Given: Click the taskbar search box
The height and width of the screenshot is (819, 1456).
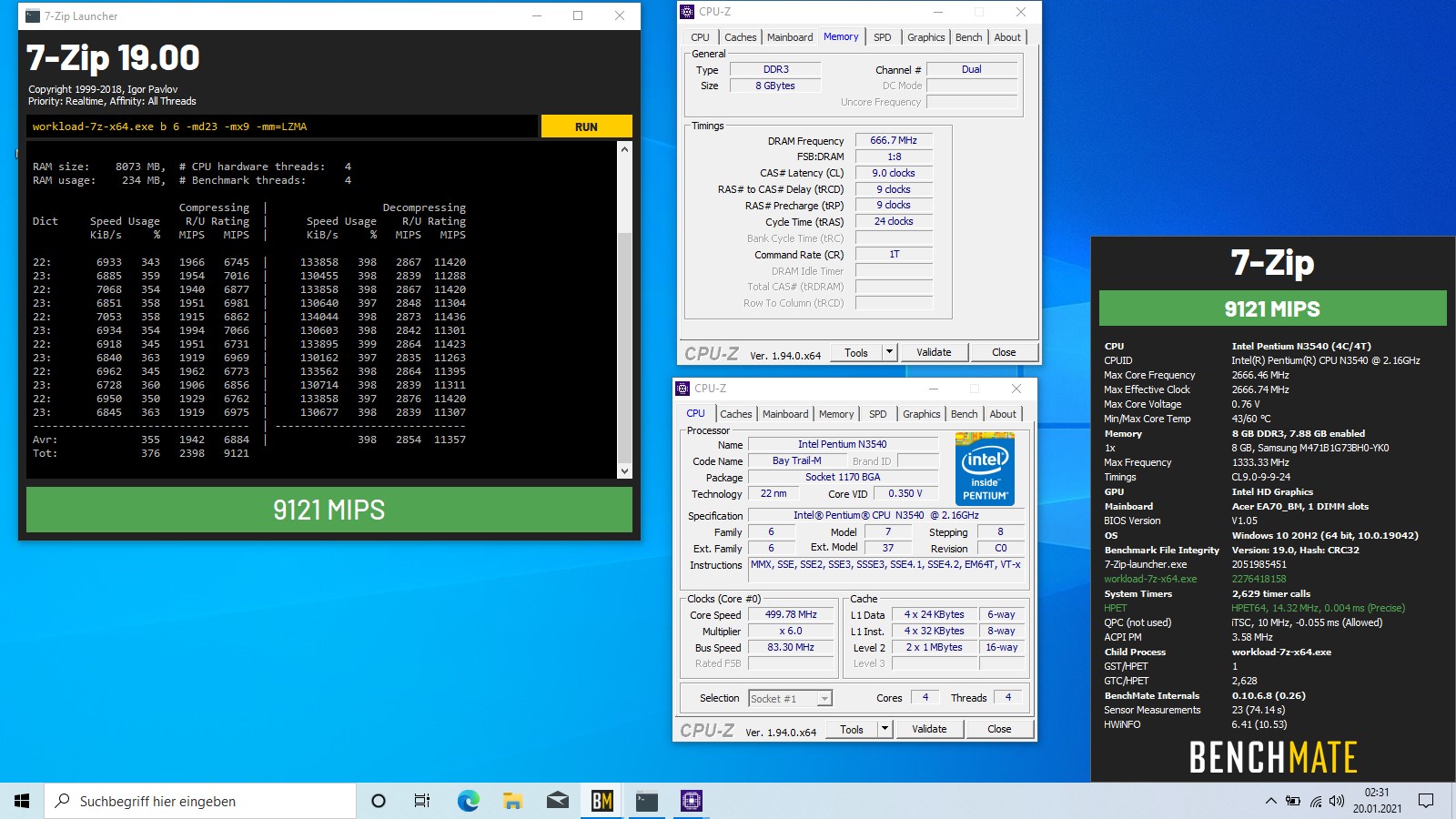Looking at the screenshot, I should [x=200, y=801].
